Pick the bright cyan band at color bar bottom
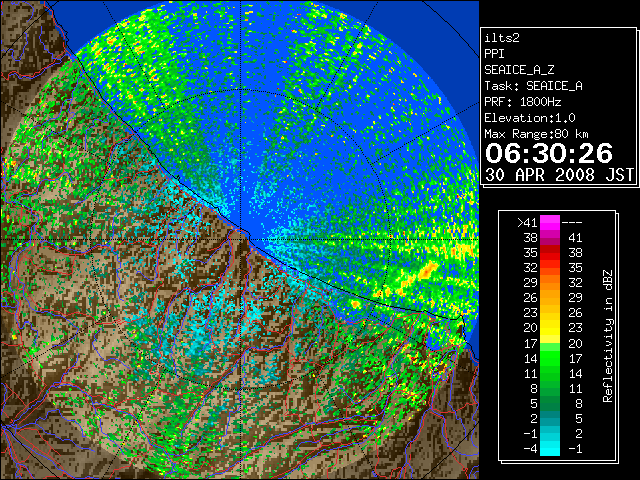This screenshot has height=480, width=640. tap(550, 449)
